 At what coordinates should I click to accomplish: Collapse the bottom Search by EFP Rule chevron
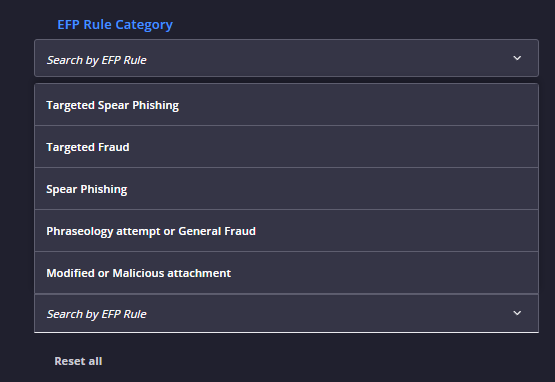tap(517, 313)
